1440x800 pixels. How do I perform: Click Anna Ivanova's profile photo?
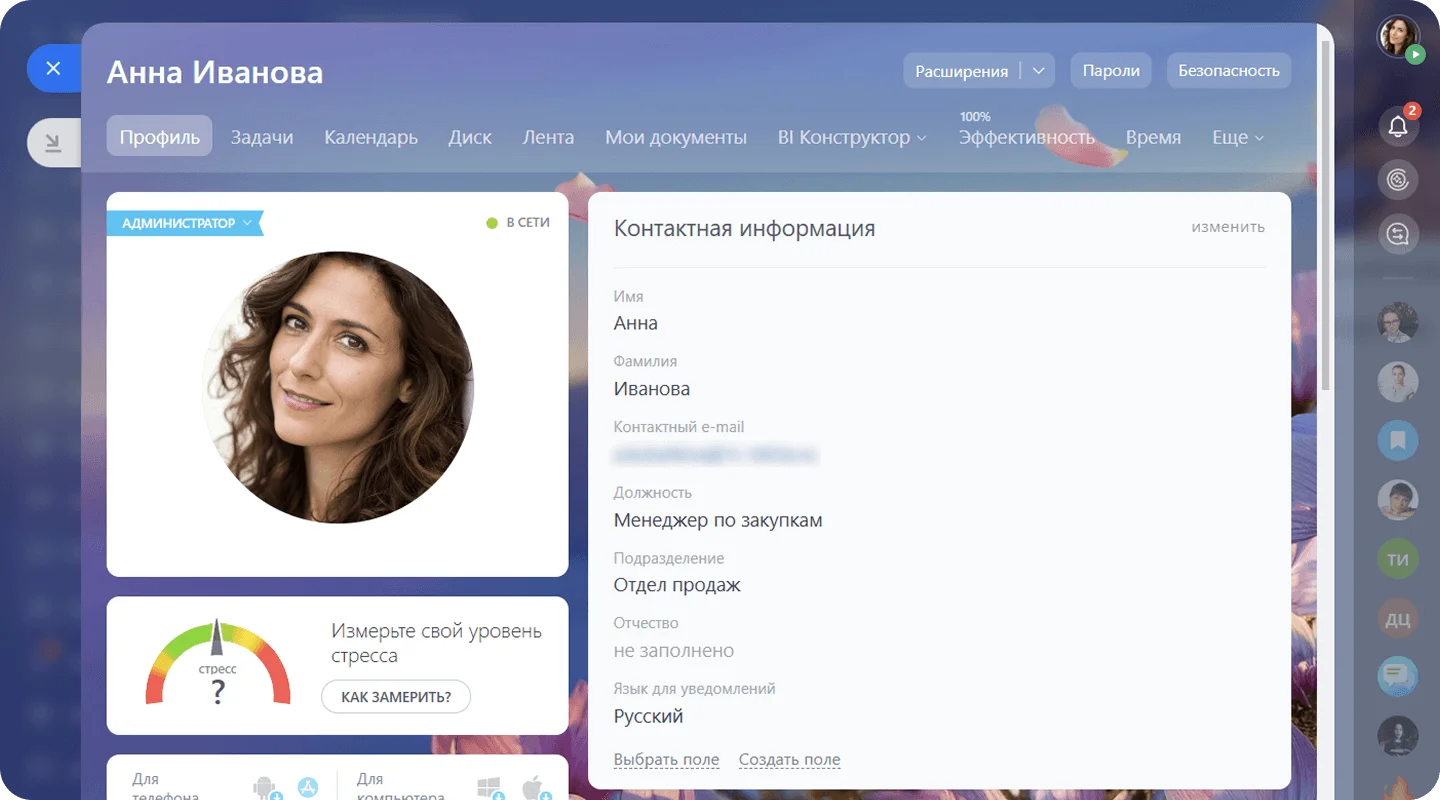point(338,387)
